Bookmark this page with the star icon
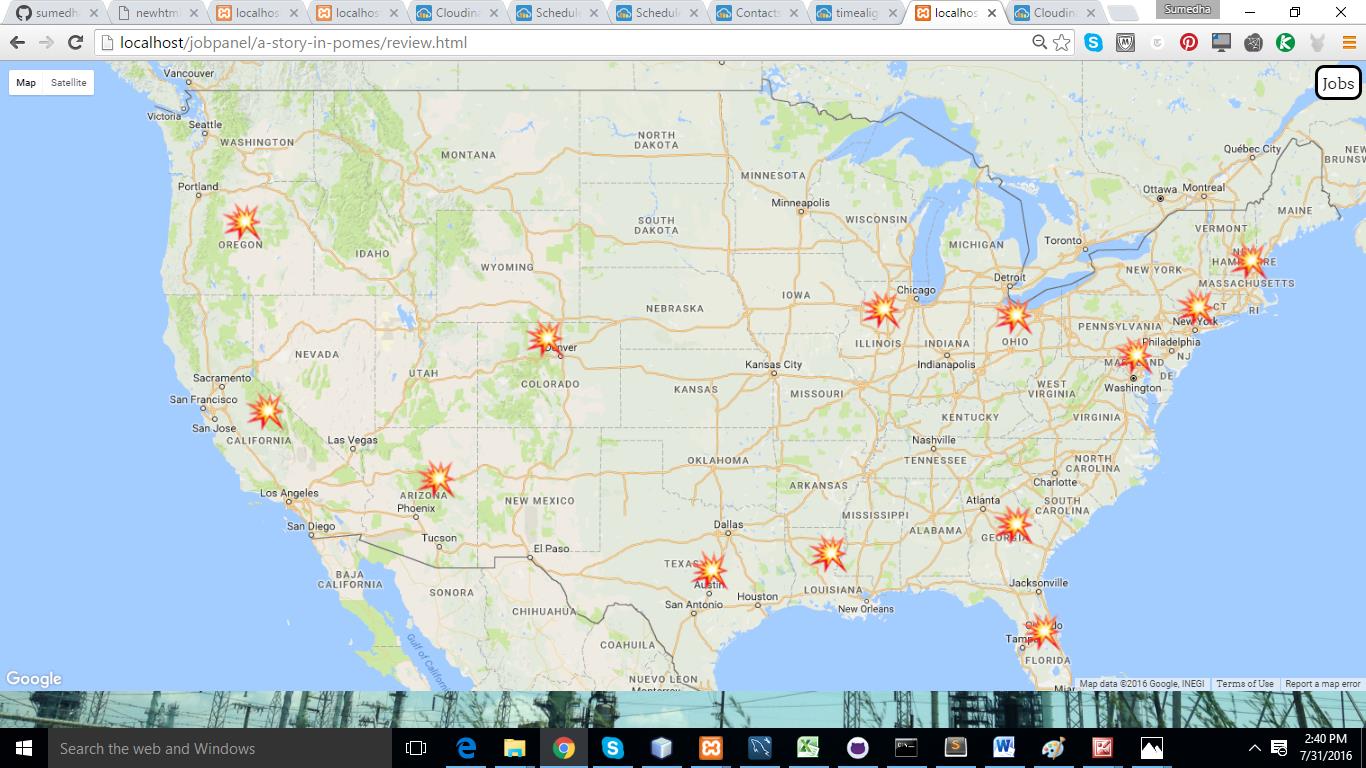The height and width of the screenshot is (768, 1366). [1062, 43]
